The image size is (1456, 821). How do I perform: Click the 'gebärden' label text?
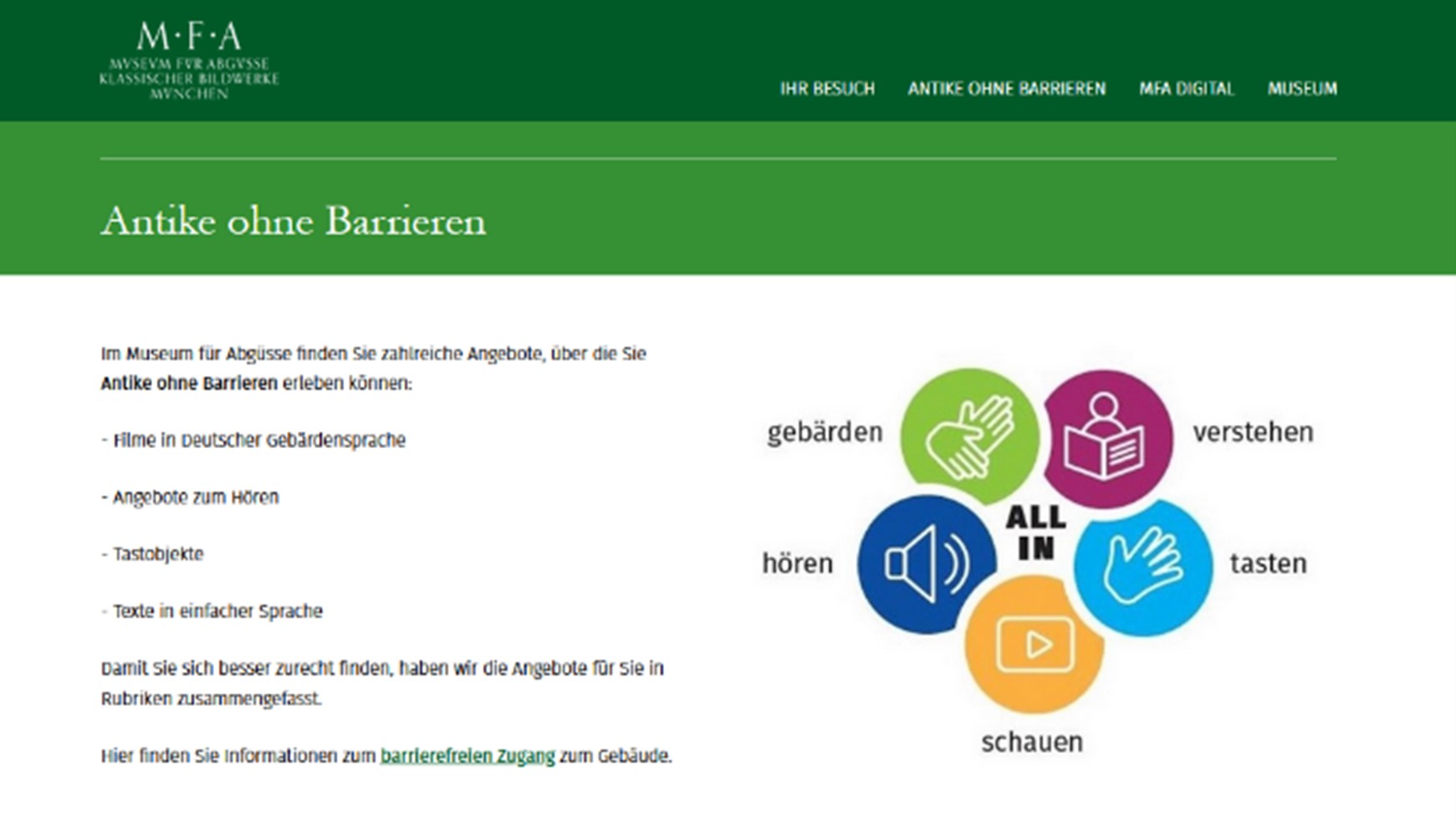tap(824, 432)
